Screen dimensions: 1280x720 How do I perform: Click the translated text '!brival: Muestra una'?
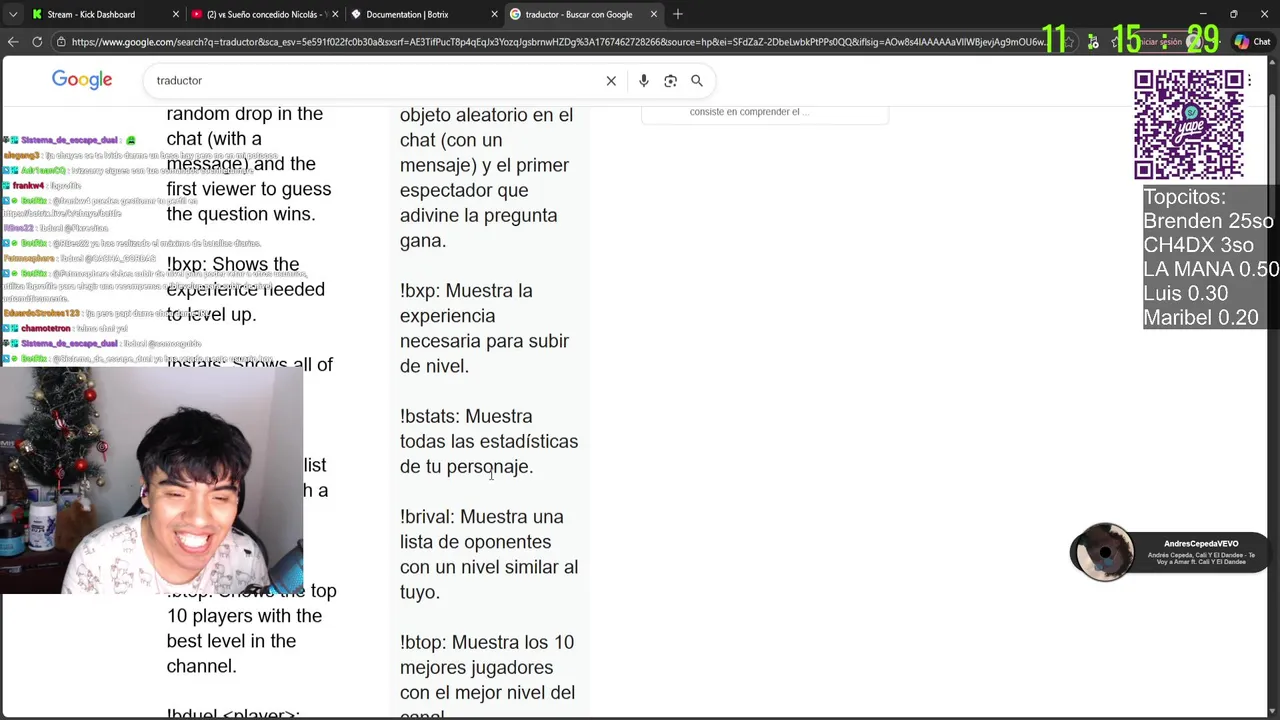click(x=482, y=517)
